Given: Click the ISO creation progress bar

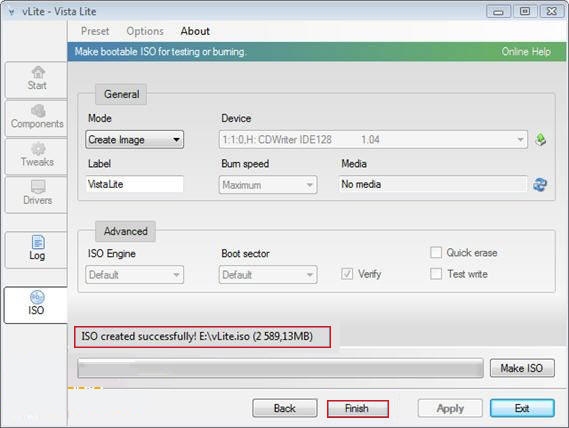Looking at the screenshot, I should pyautogui.click(x=280, y=368).
